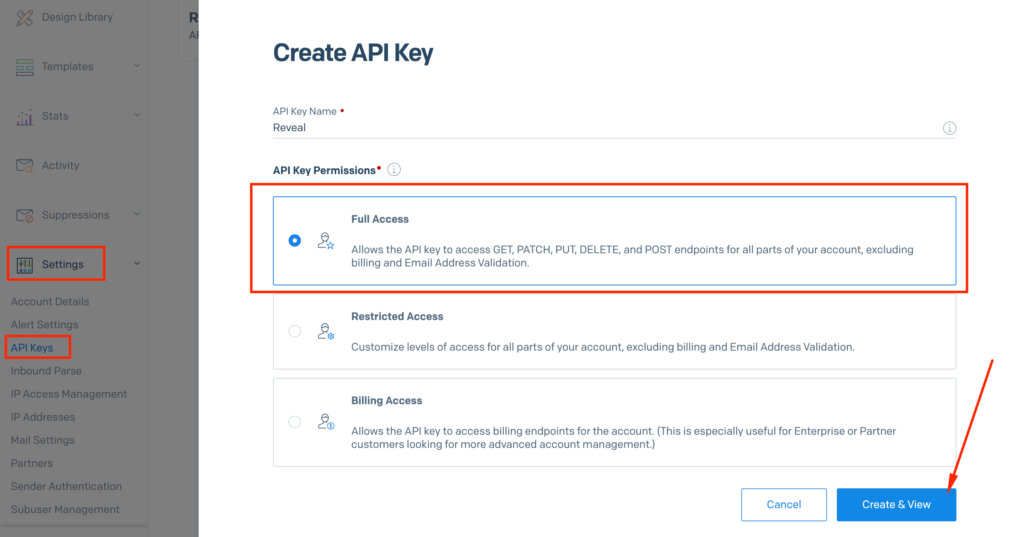
Task: Click the Stats chart icon
Action: click(25, 117)
